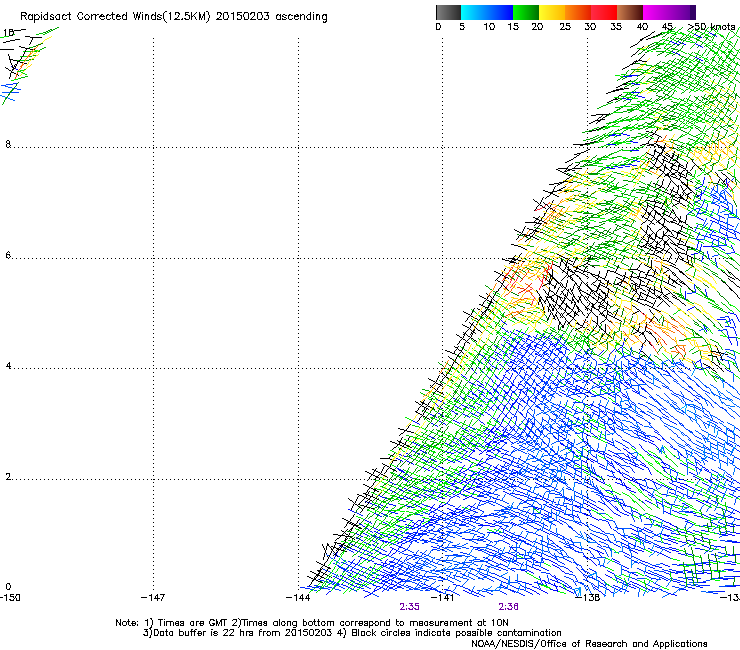Click the purple '2:36' time label
This screenshot has width=740, height=650.
tap(508, 607)
